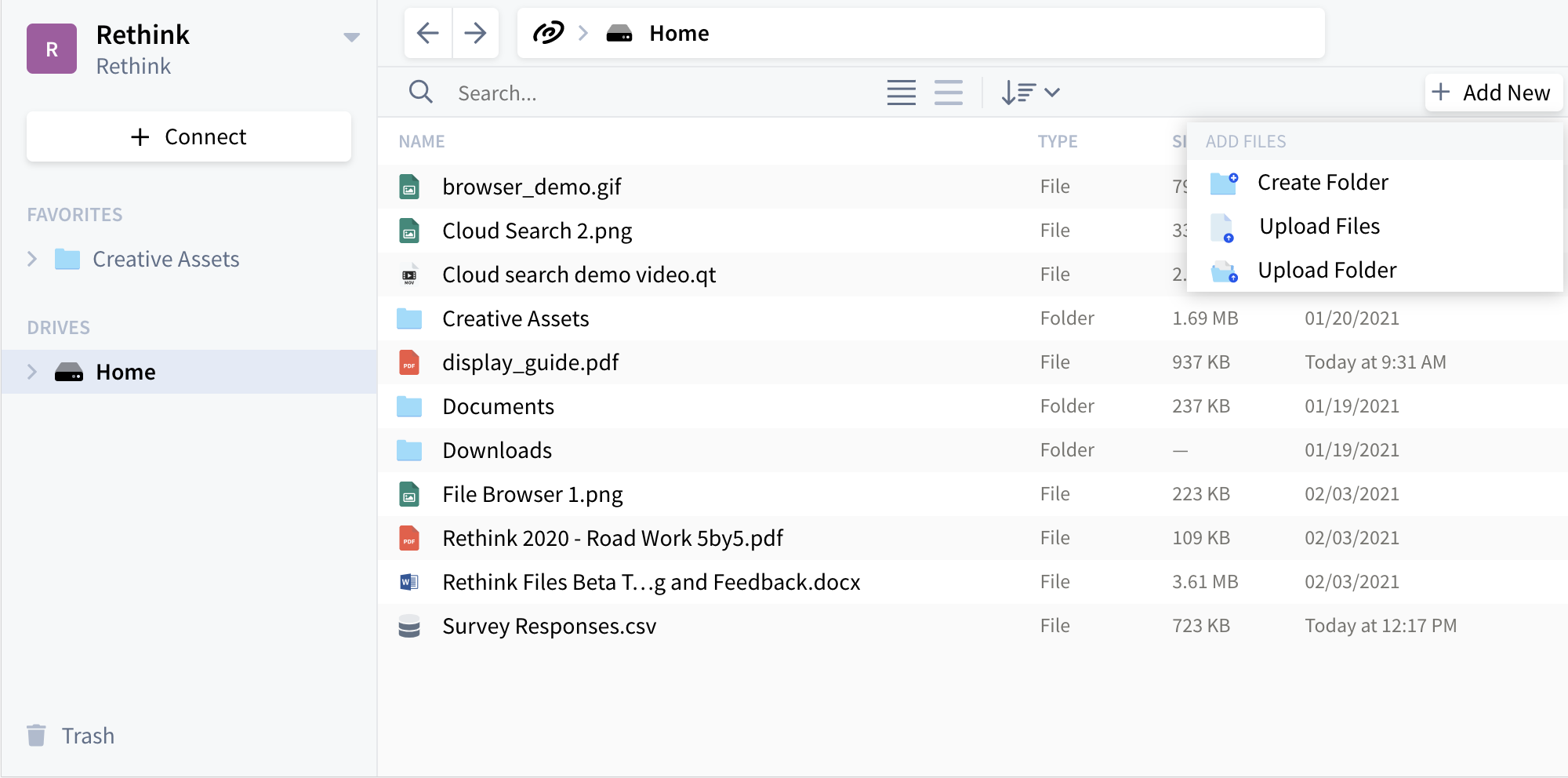Image resolution: width=1568 pixels, height=778 pixels.
Task: Choose Upload Files from menu
Action: click(x=1375, y=226)
